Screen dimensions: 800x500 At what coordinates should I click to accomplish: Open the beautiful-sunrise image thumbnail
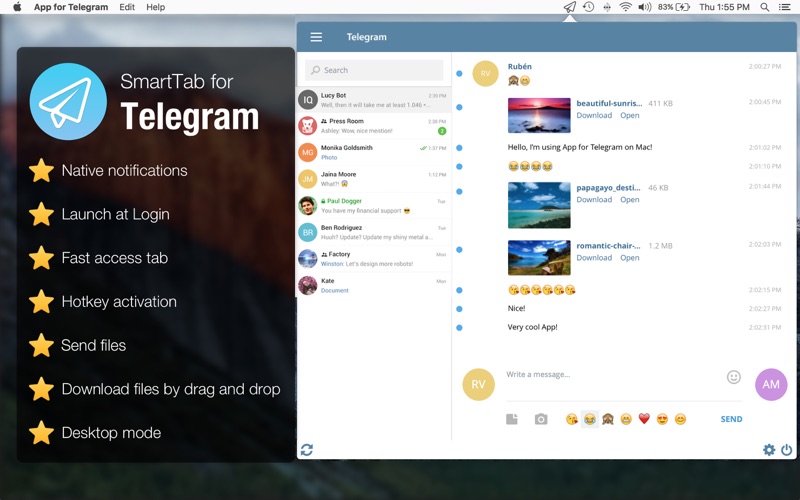539,115
